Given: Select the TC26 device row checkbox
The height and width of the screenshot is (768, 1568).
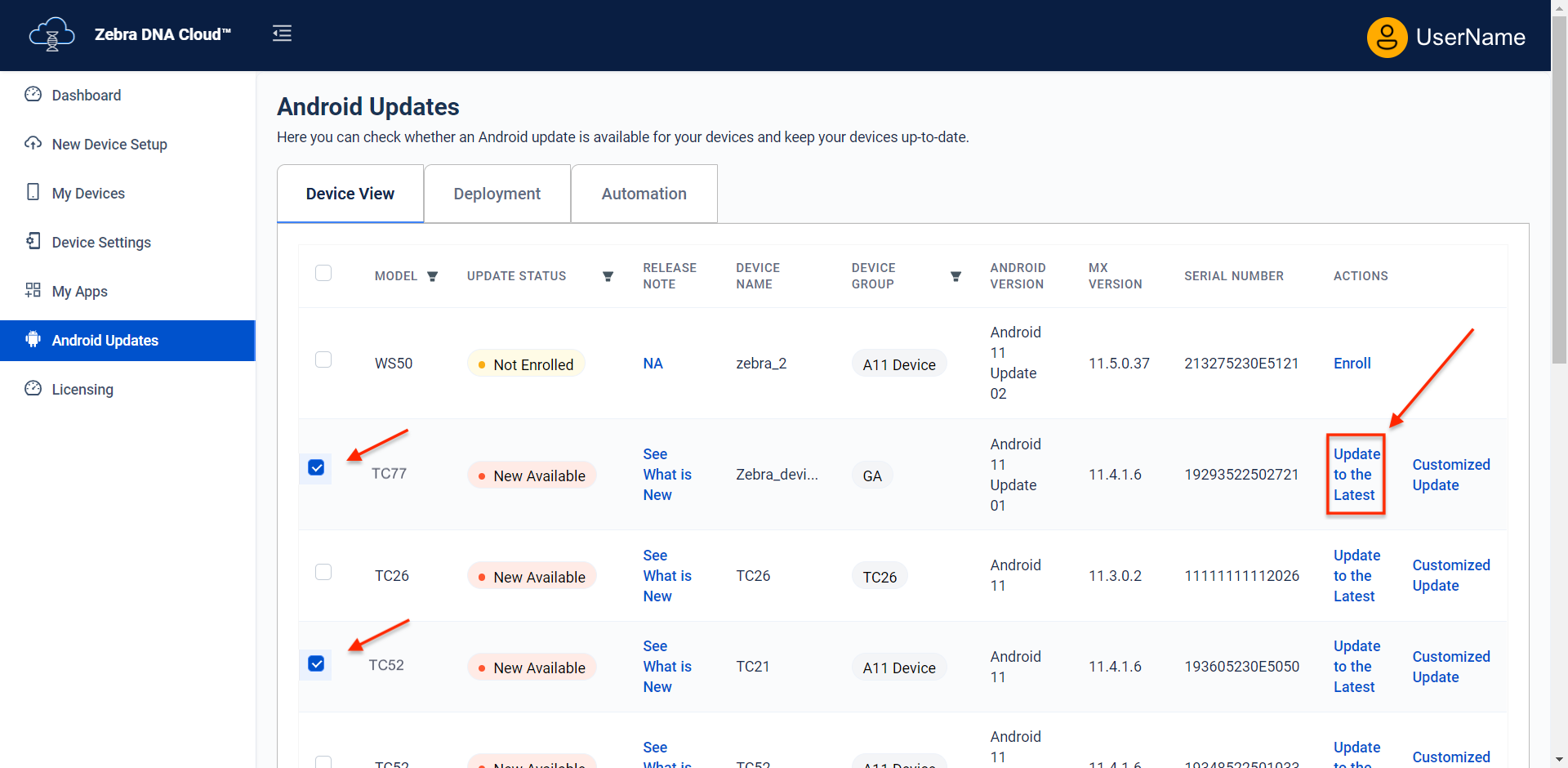Looking at the screenshot, I should pos(323,572).
